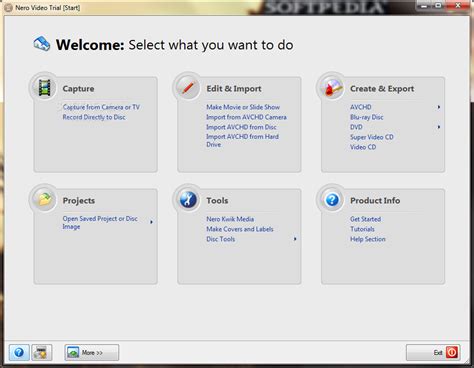Expand the Disc Tools submenu arrow

coord(295,239)
